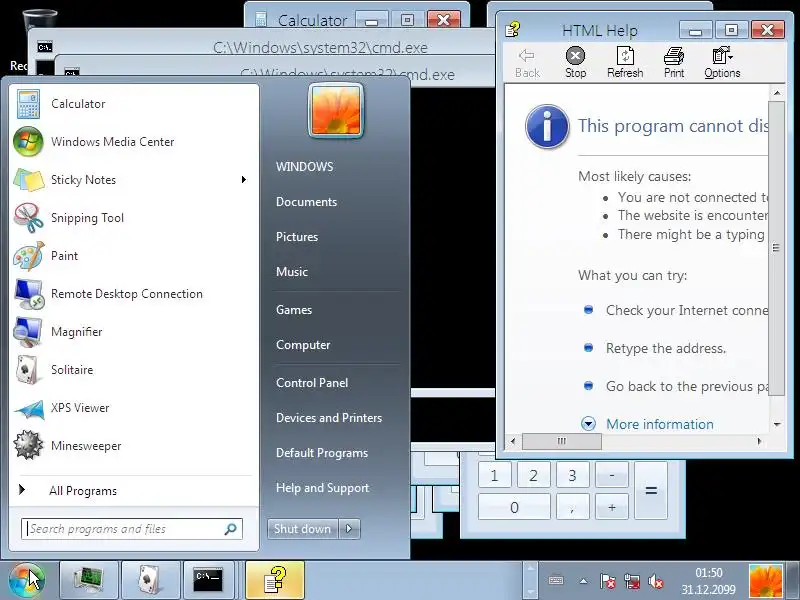This screenshot has width=800, height=600.
Task: Open XPS Viewer
Action: [x=134, y=408]
